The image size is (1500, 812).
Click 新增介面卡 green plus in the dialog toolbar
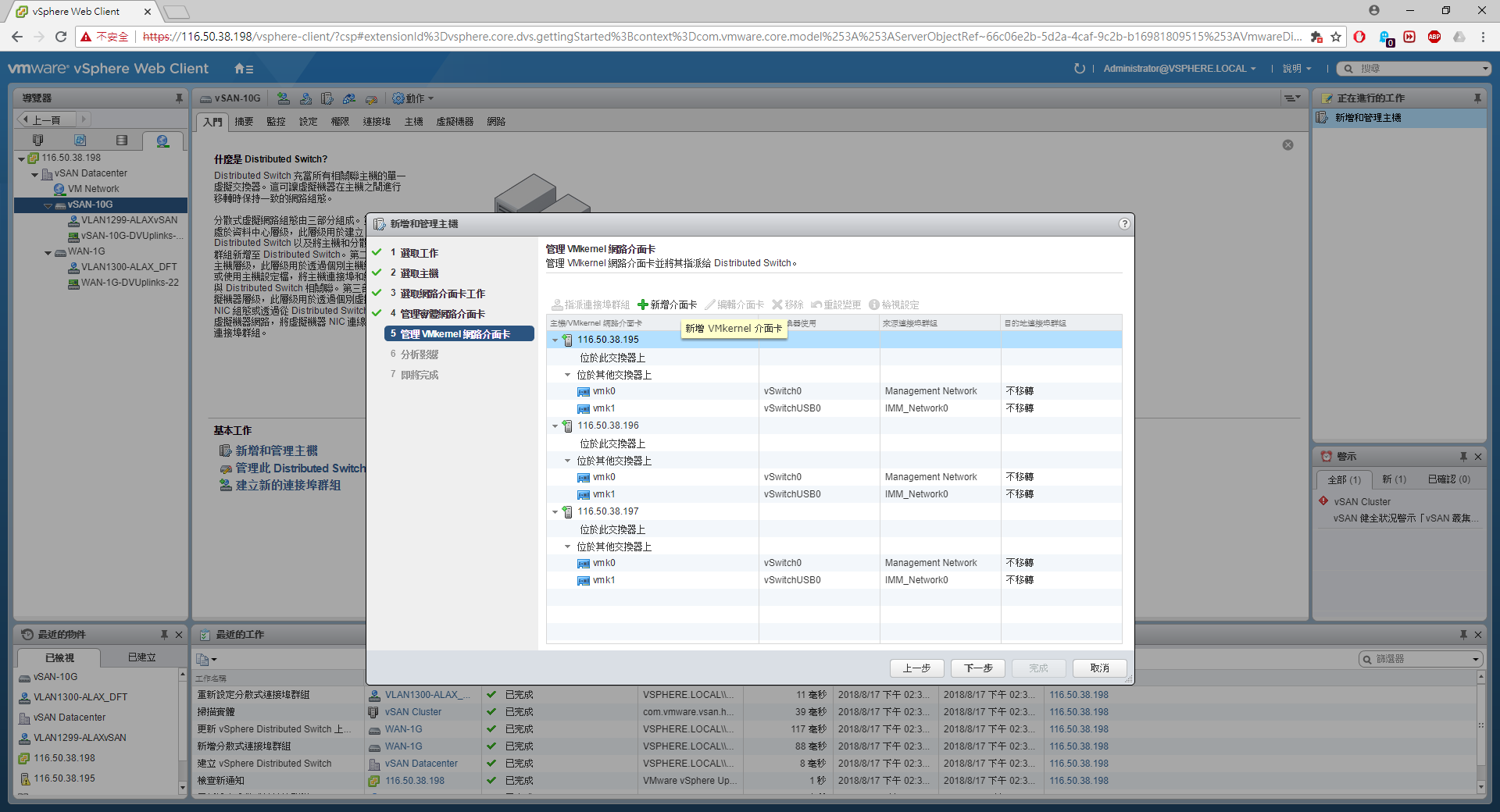pos(667,304)
